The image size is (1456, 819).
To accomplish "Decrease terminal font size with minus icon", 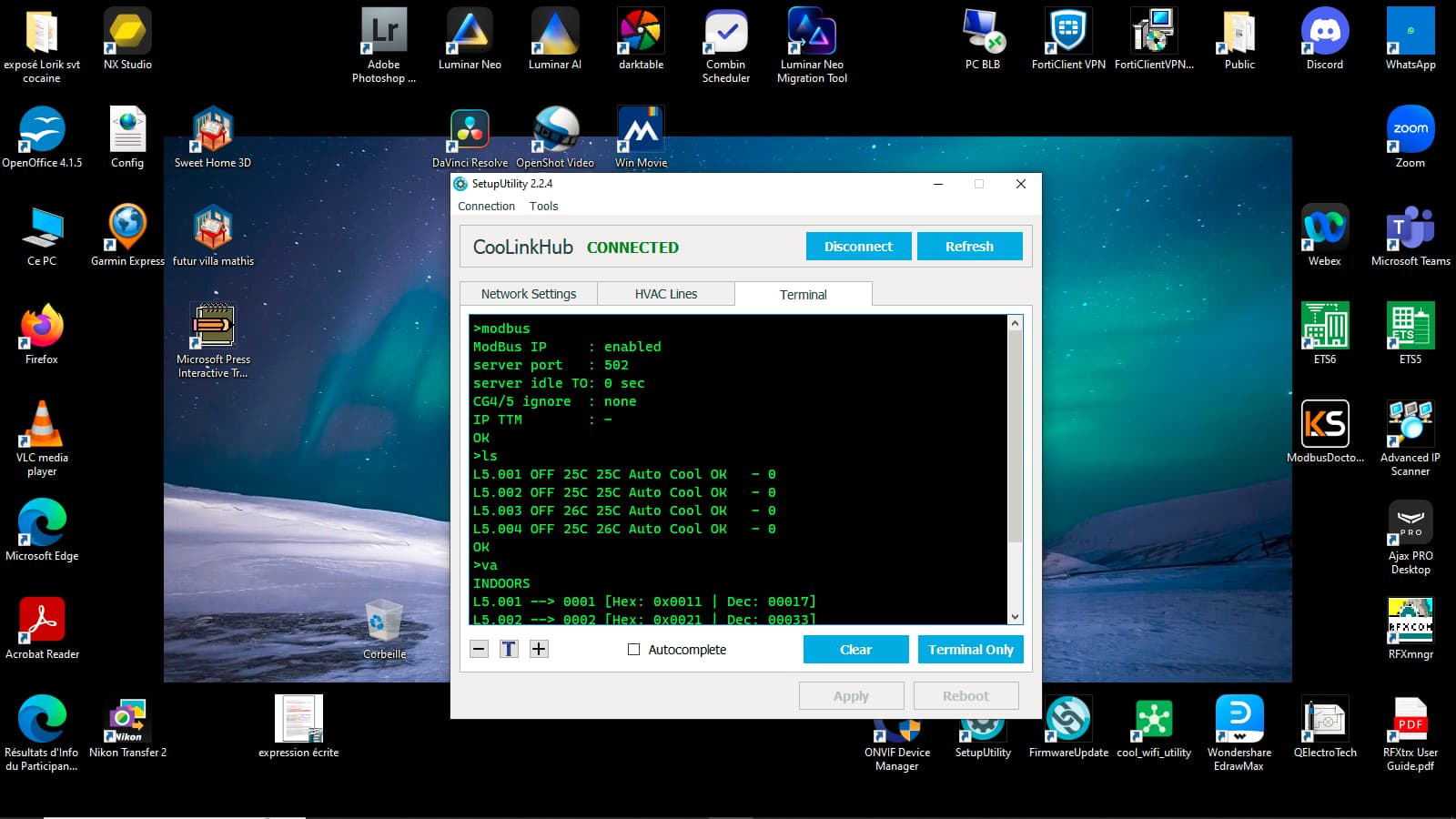I will point(480,649).
